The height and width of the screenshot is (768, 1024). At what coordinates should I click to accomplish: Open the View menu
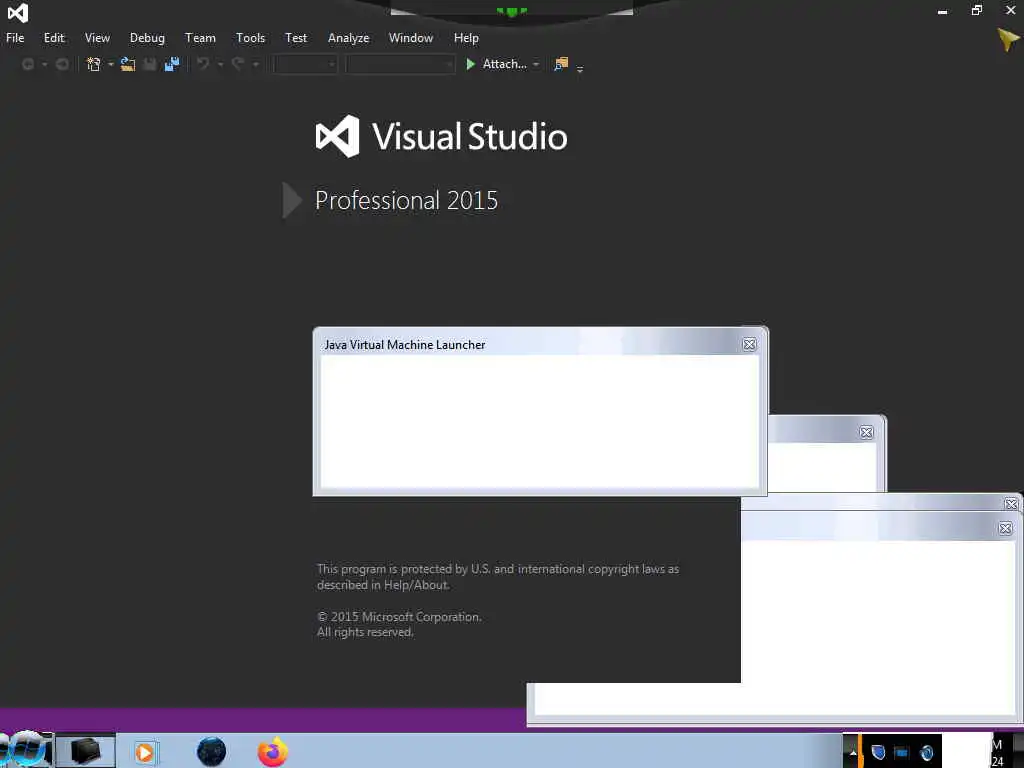click(x=97, y=38)
